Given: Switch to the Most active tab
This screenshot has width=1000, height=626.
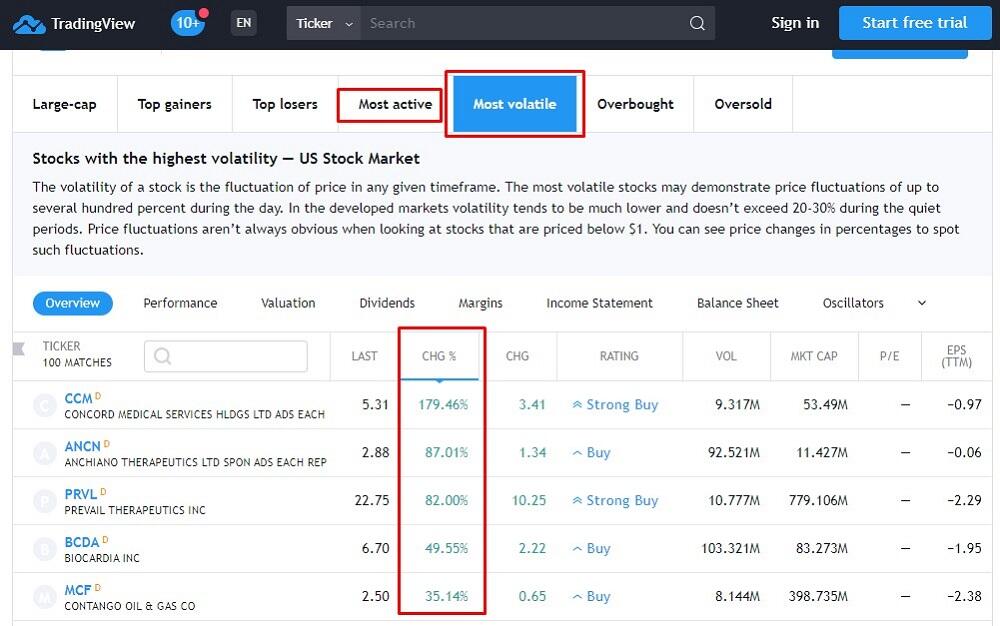Looking at the screenshot, I should tap(395, 104).
